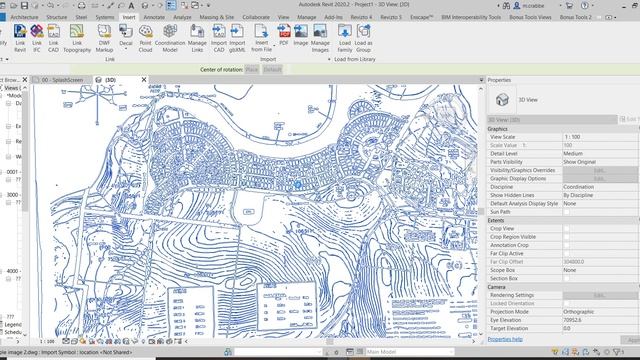640x360 pixels.
Task: Enable the Crop View checkbox
Action: 567,229
